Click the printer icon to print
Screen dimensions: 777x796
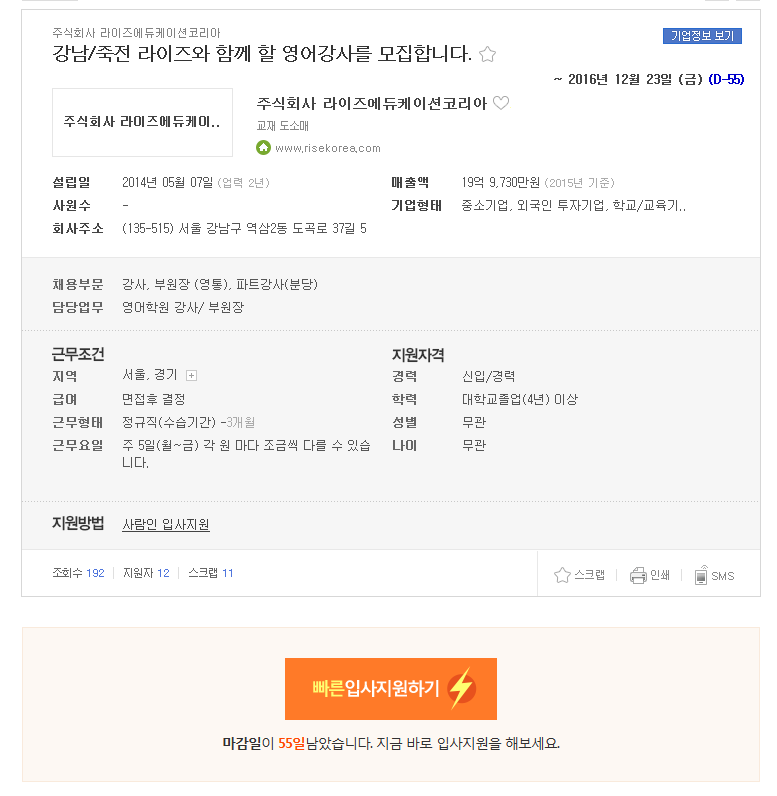point(638,575)
